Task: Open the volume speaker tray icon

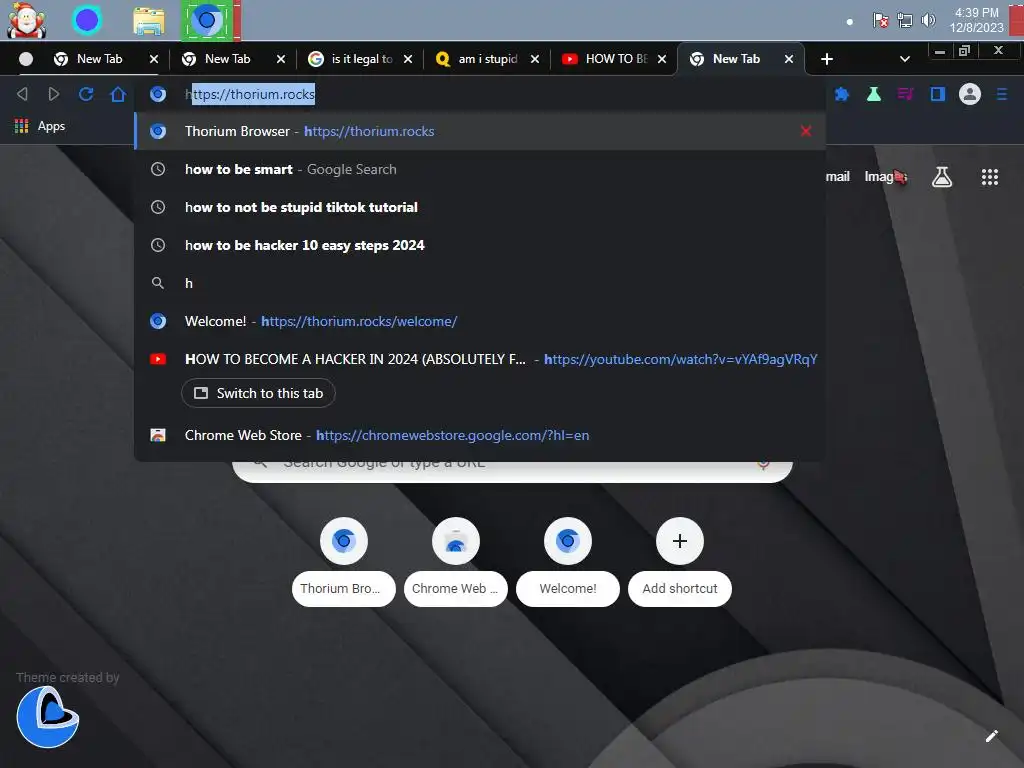Action: [928, 20]
